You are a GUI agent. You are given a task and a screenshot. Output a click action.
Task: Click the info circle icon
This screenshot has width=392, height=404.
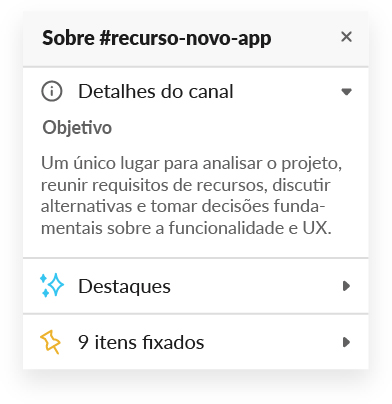[x=52, y=91]
